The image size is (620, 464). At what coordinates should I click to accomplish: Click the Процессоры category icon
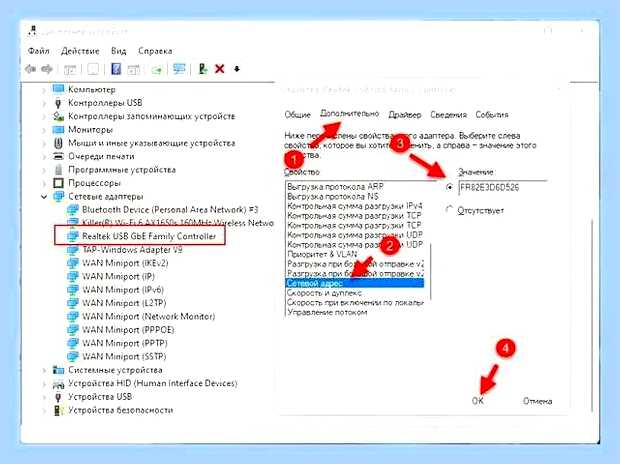coord(58,183)
